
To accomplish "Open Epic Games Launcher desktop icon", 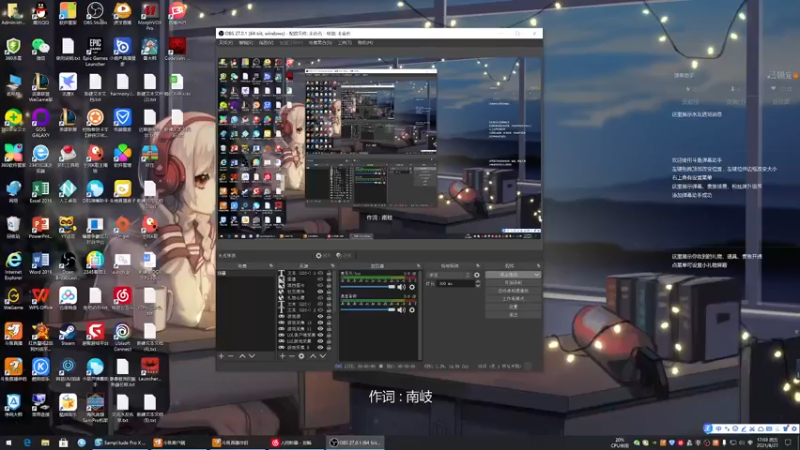I will pos(95,51).
